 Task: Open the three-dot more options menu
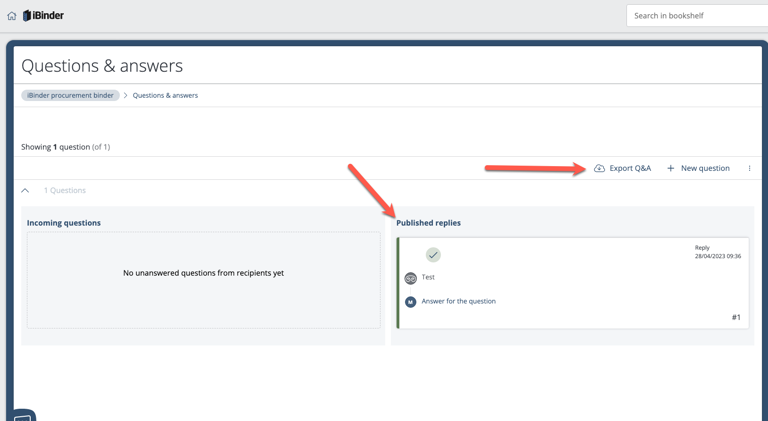point(749,168)
